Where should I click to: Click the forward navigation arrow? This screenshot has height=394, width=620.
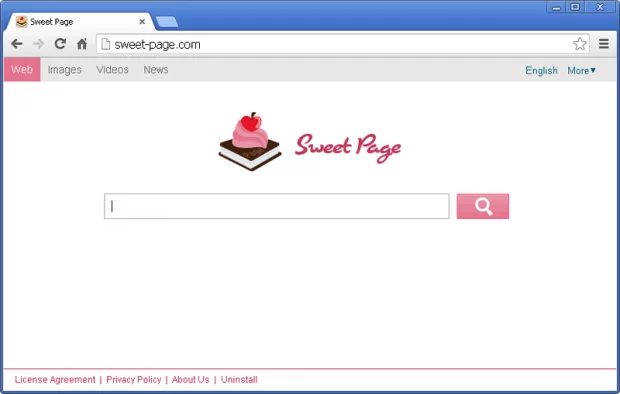pyautogui.click(x=38, y=44)
